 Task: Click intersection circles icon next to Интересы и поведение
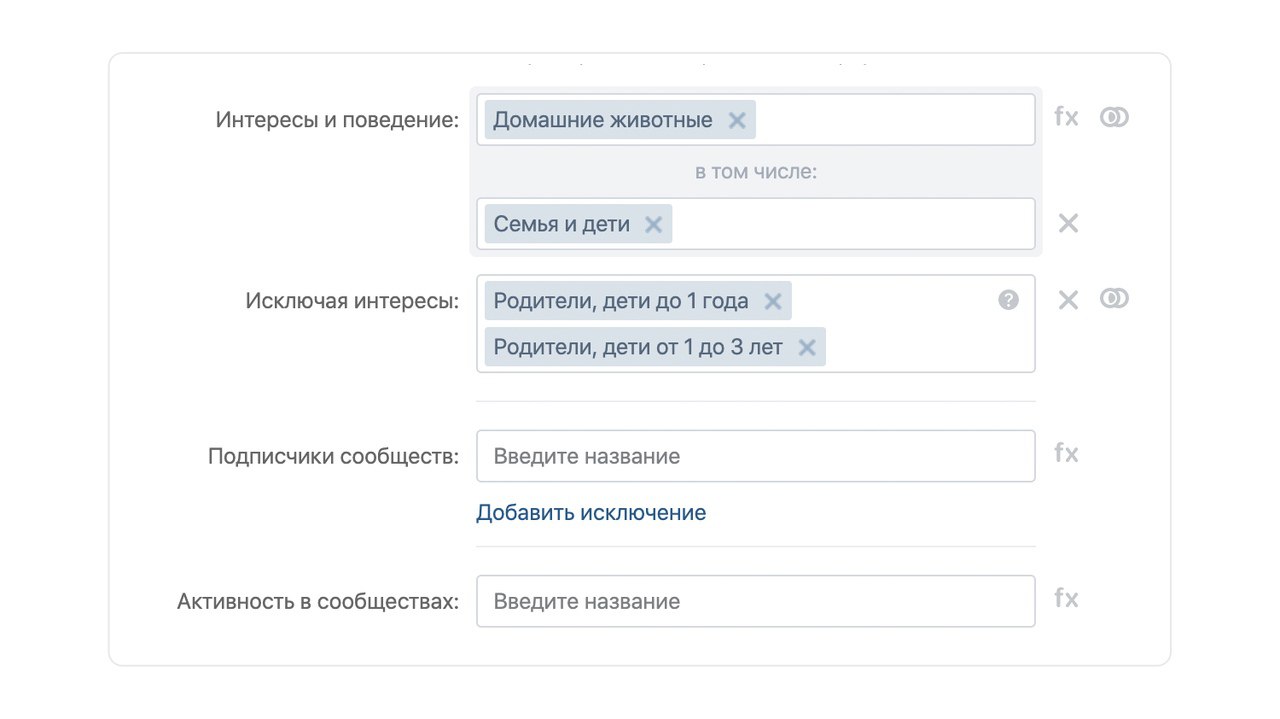[1114, 117]
